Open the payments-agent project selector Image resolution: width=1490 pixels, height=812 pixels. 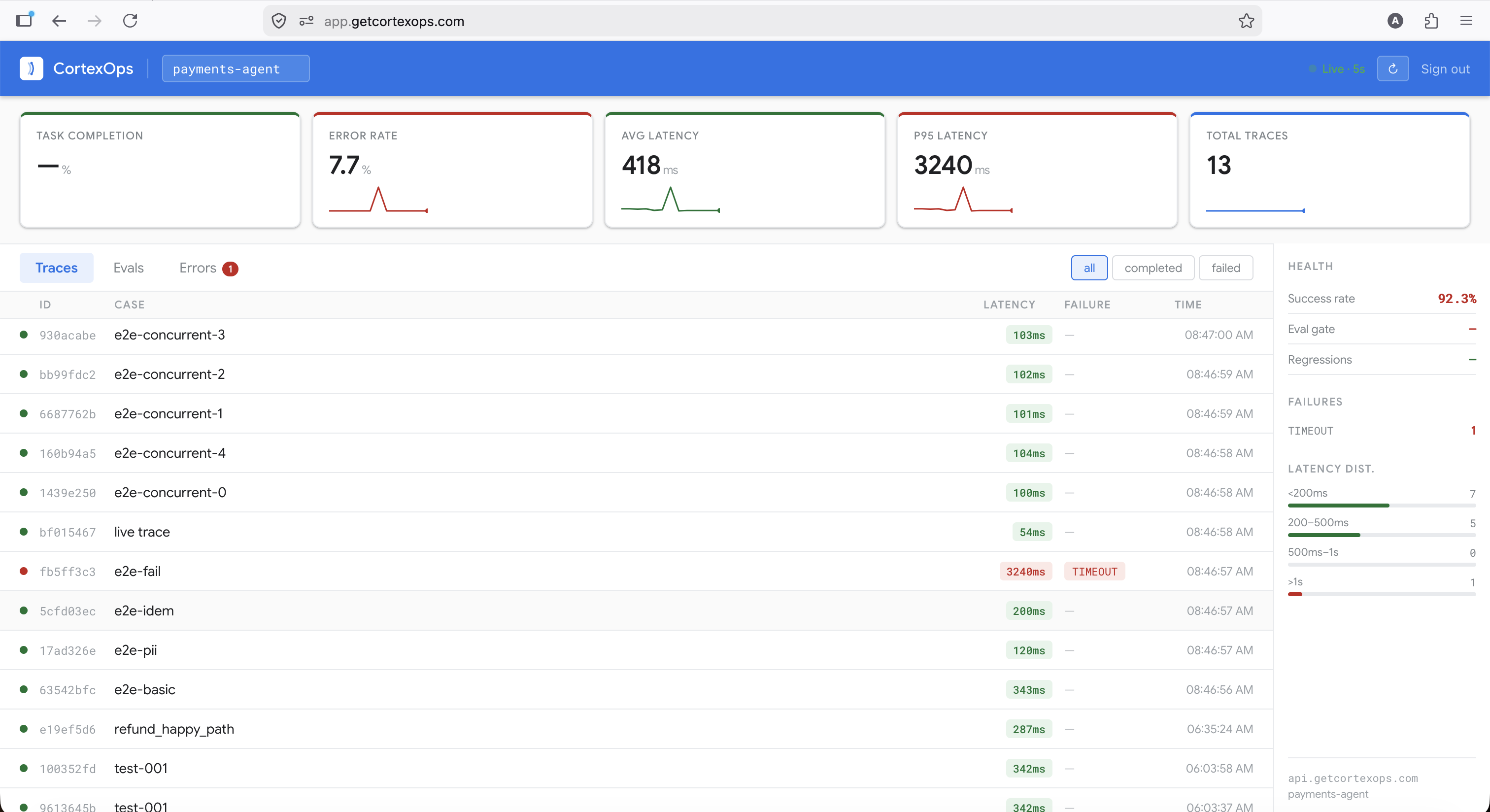coord(236,69)
